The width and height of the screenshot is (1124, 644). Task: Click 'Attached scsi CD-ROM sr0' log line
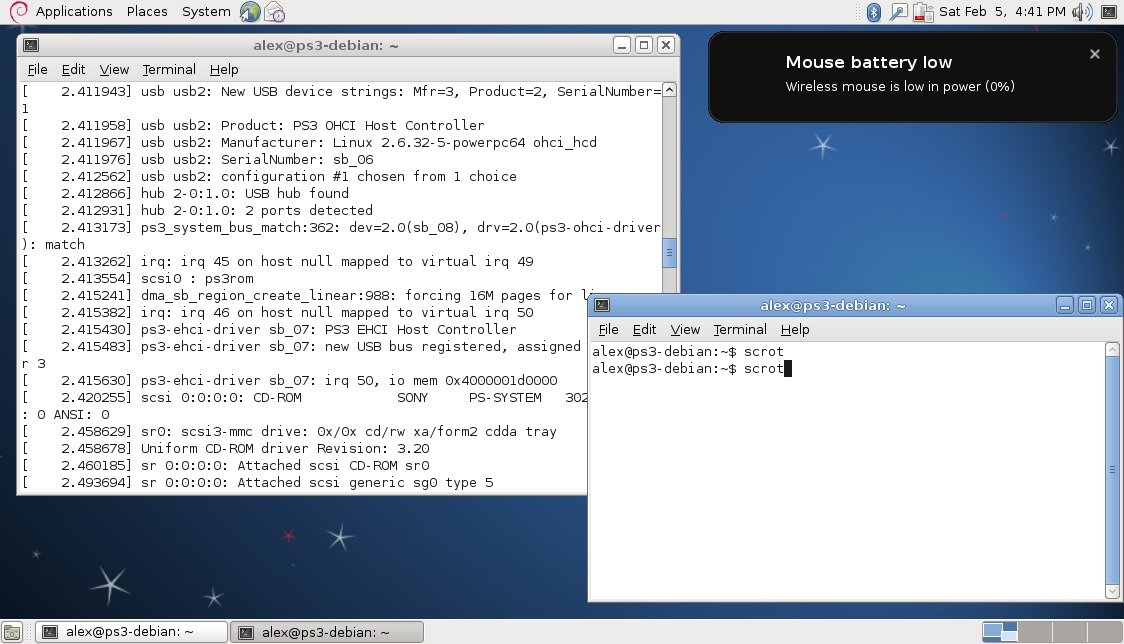[x=226, y=465]
